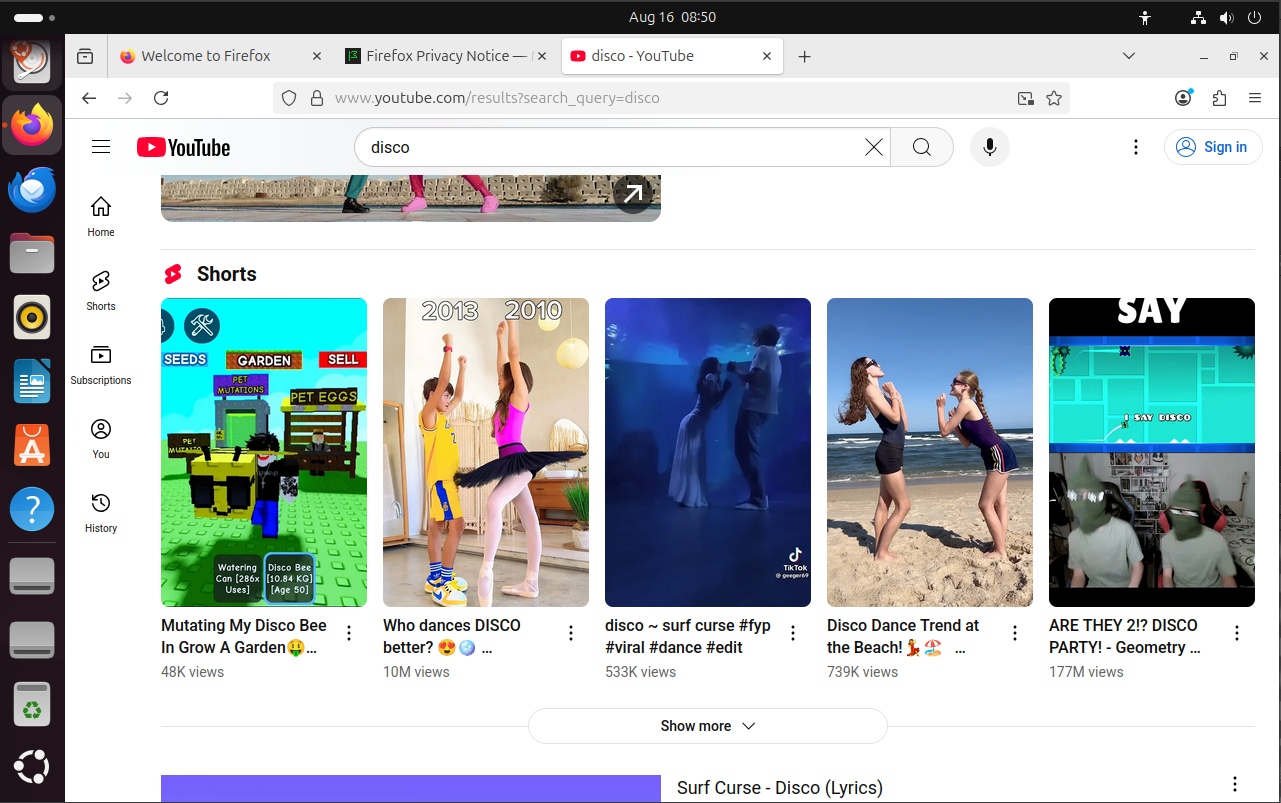The height and width of the screenshot is (803, 1281).
Task: Open YouTube settings three-dot menu near Sign in
Action: coord(1135,148)
